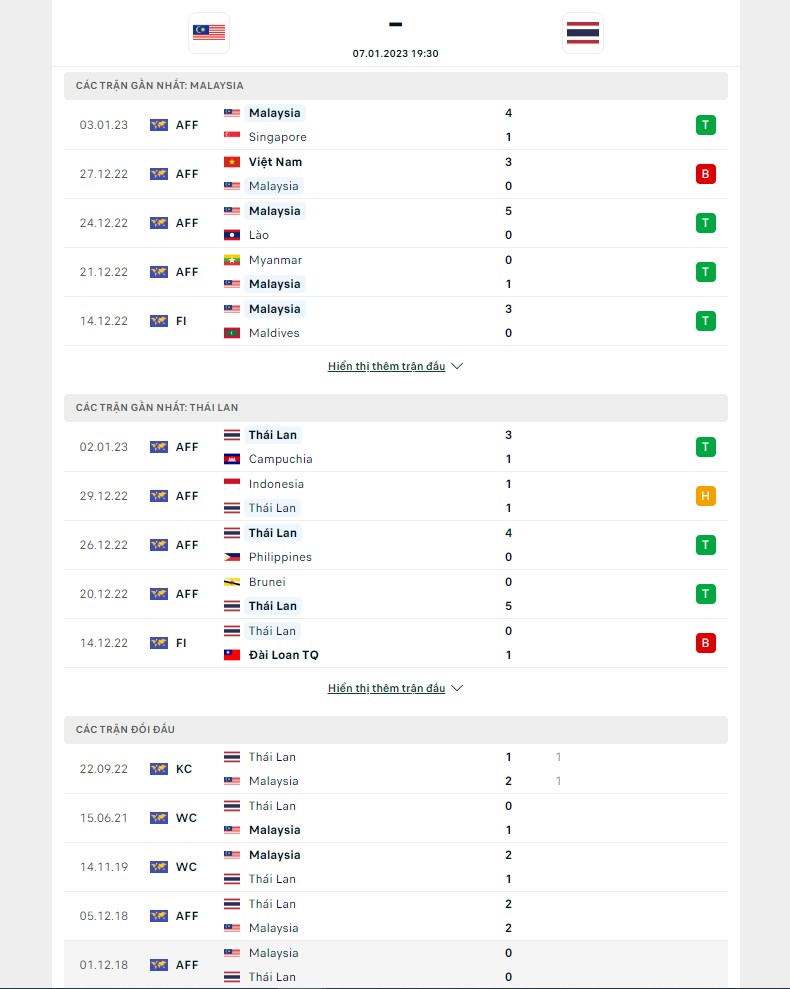
Task: Click Singapore flag icon next to team name
Action: [232, 137]
